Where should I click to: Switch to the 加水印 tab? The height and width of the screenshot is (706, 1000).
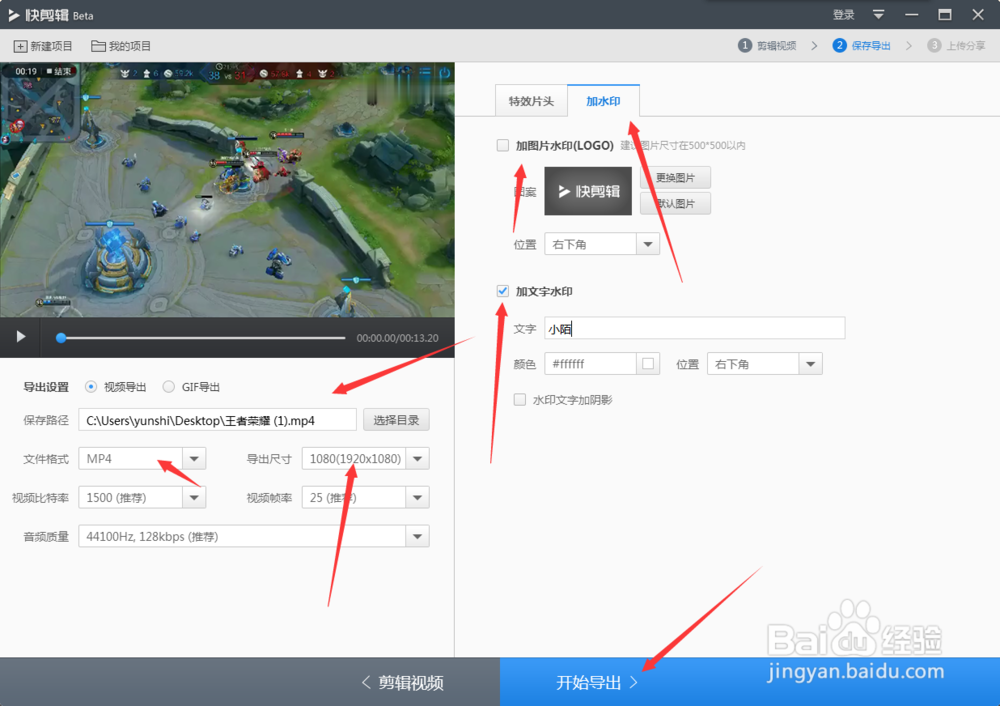pyautogui.click(x=603, y=101)
